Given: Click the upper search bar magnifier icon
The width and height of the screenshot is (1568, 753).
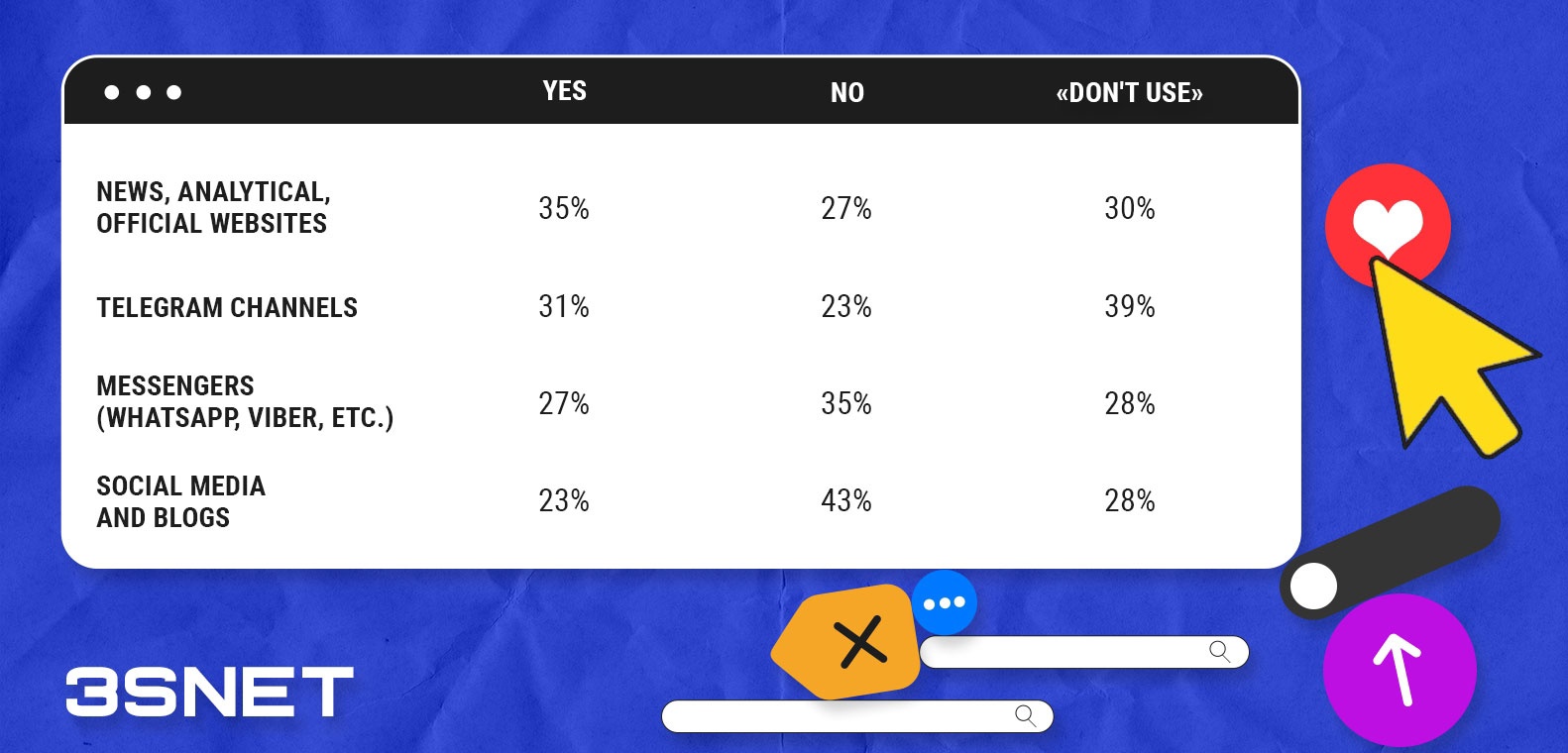Looking at the screenshot, I should [x=1219, y=651].
